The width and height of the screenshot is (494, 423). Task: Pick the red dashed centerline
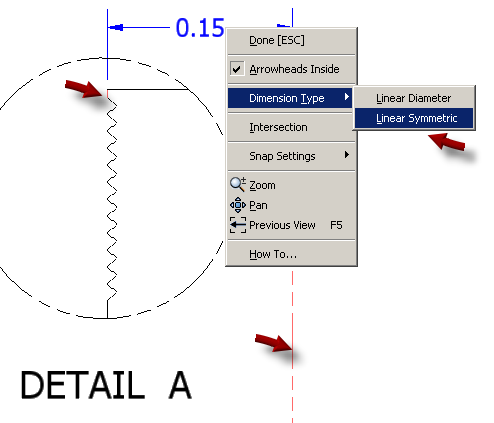[293, 347]
